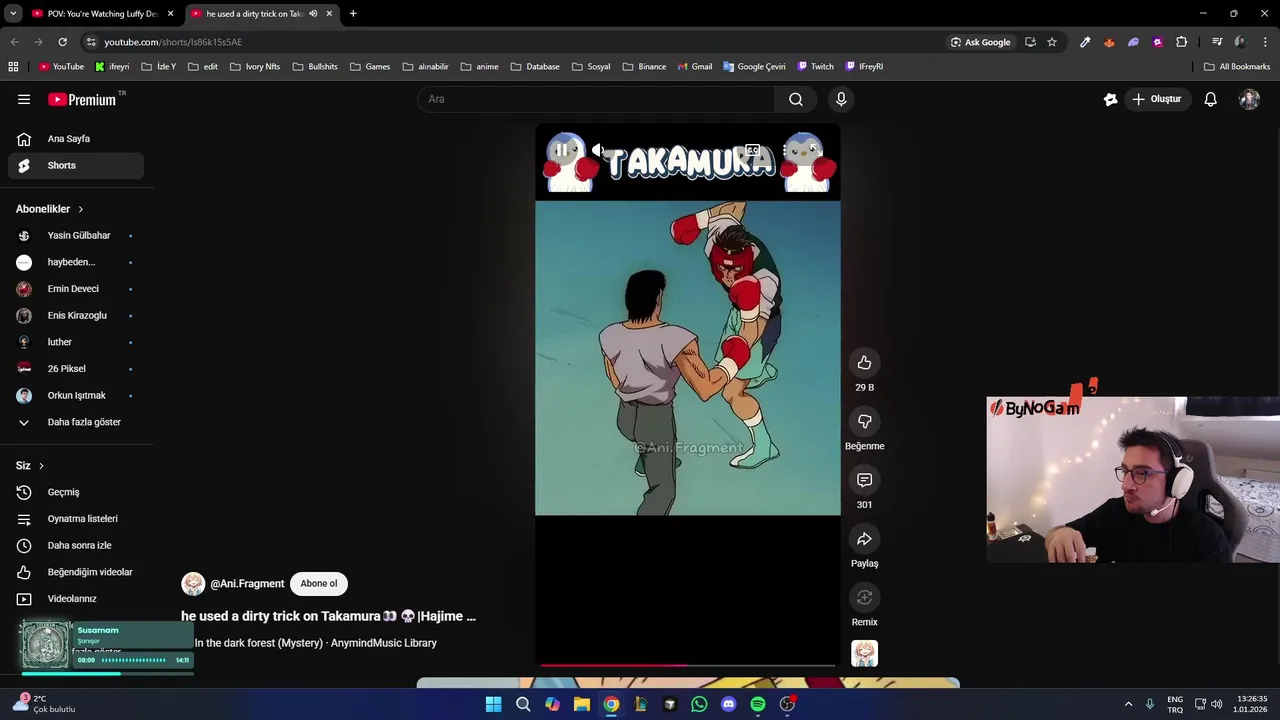The height and width of the screenshot is (720, 1280).
Task: Open Beğendiğim videolar list
Action: [76, 572]
